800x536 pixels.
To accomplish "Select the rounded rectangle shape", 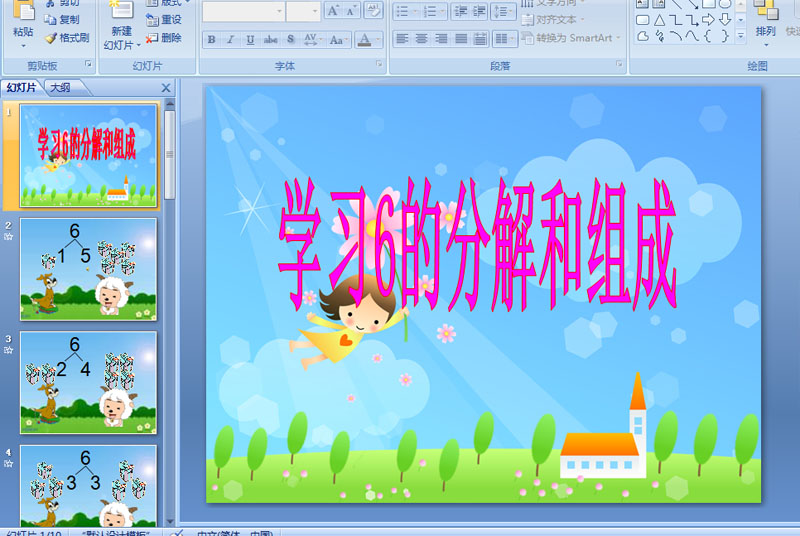I will [x=642, y=20].
